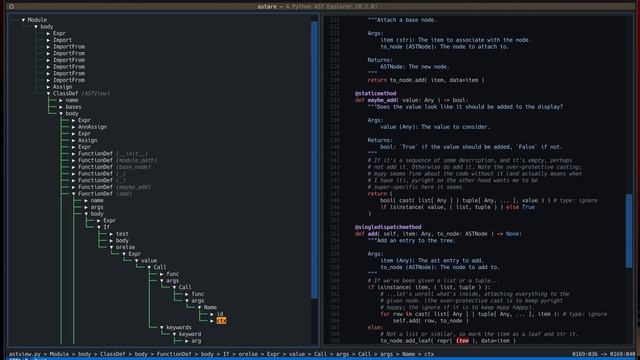
Task: Click the 0169:036 -> 0169:040 position indicator
Action: pyautogui.click(x=603, y=354)
